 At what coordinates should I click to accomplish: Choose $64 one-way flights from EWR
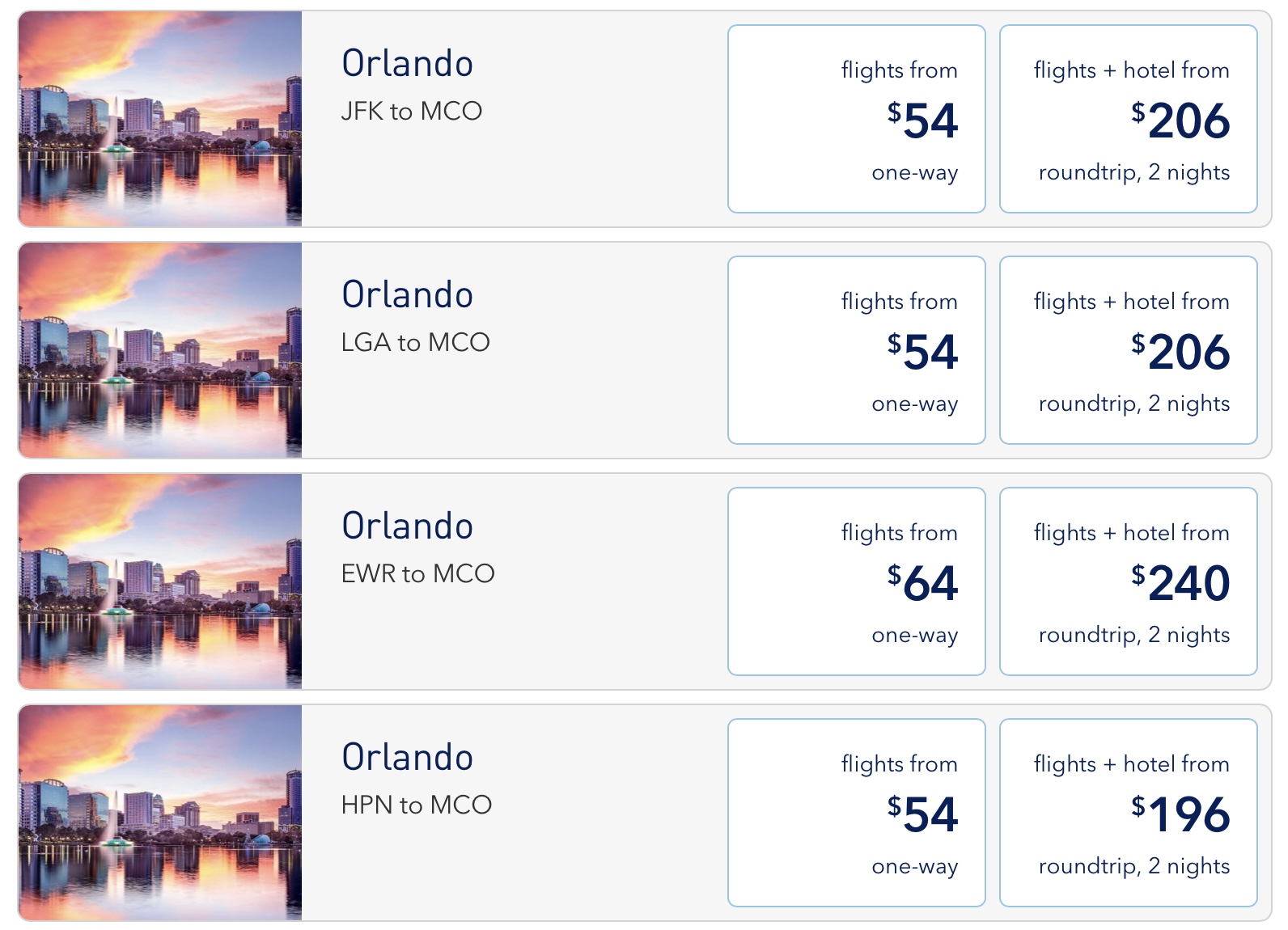(856, 581)
